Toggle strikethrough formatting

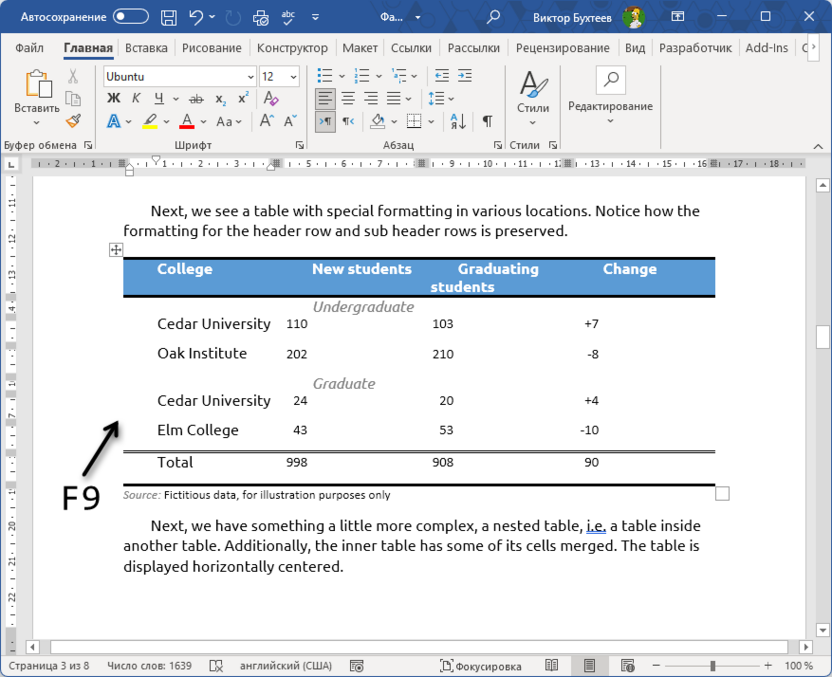pos(195,97)
